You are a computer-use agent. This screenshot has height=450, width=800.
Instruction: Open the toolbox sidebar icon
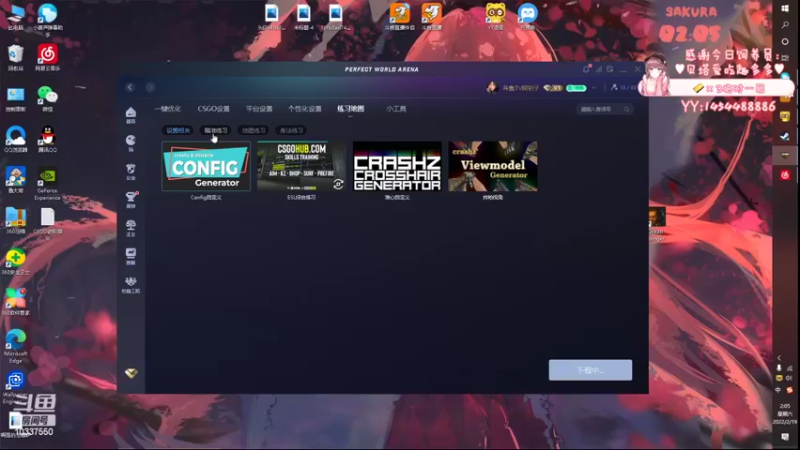(x=131, y=284)
